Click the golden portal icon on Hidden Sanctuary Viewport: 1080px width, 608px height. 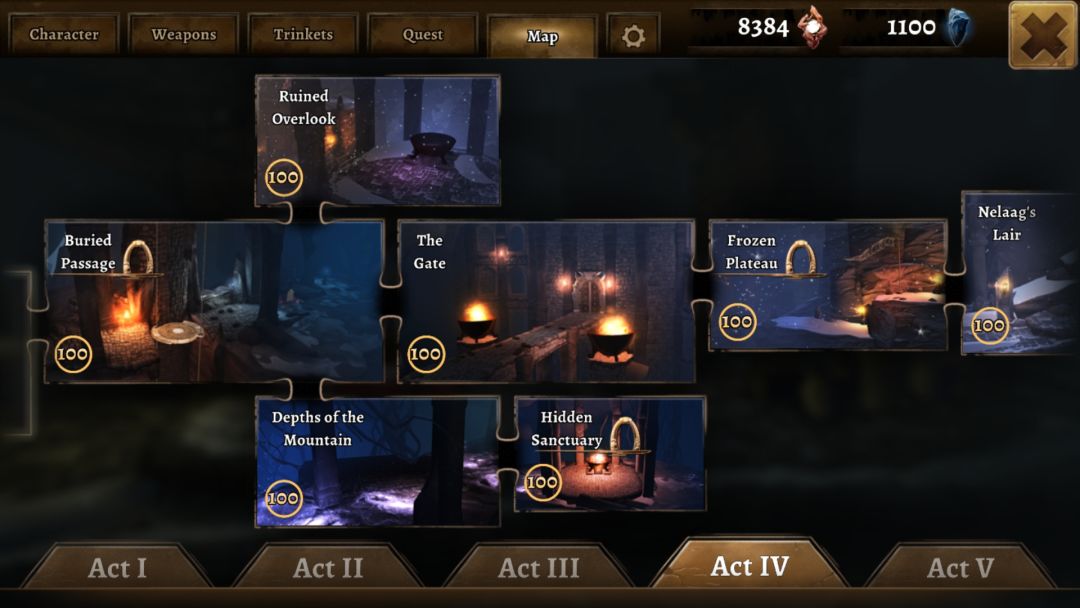tap(625, 435)
